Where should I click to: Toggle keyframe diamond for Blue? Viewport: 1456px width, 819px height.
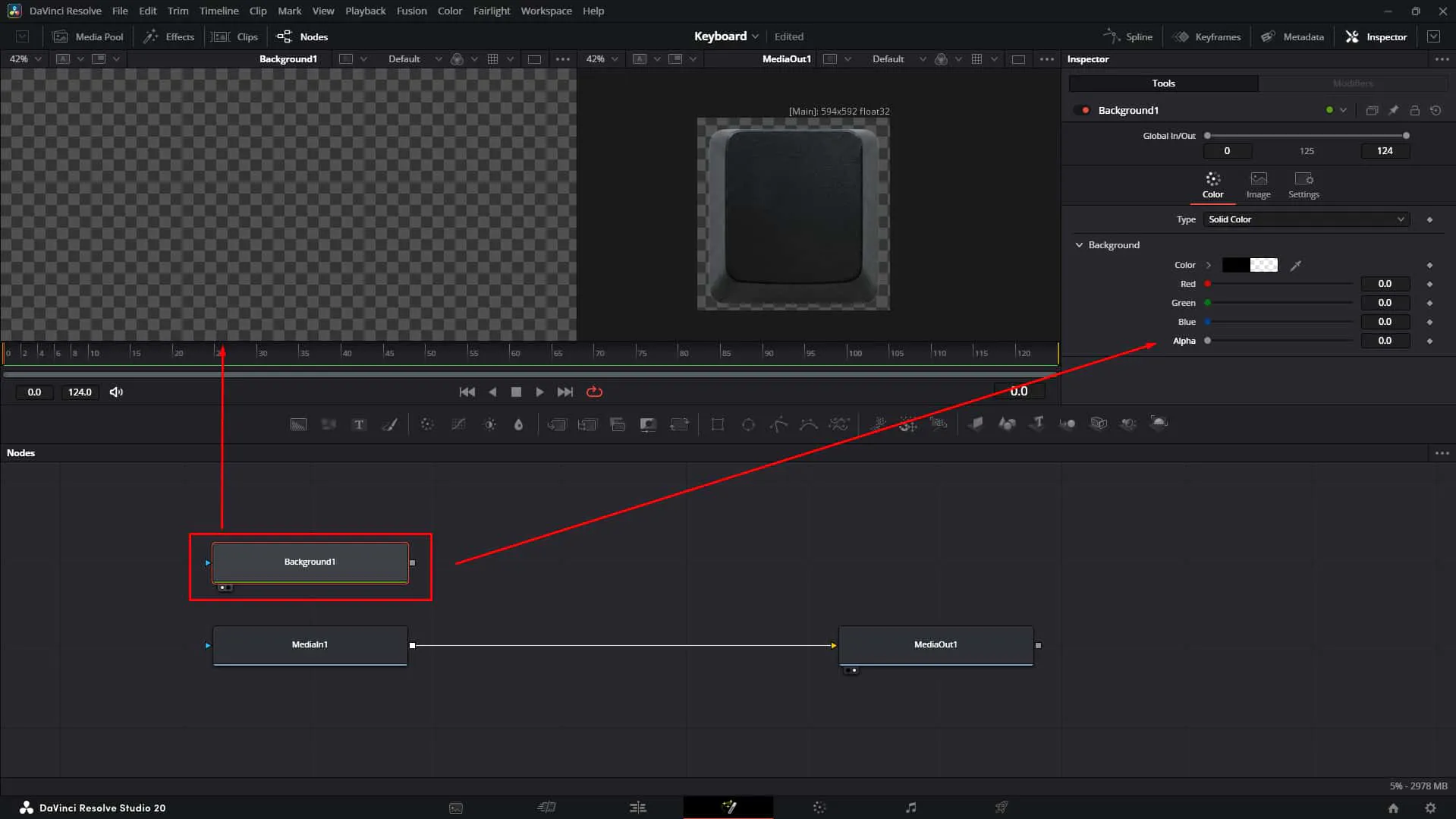tap(1429, 322)
